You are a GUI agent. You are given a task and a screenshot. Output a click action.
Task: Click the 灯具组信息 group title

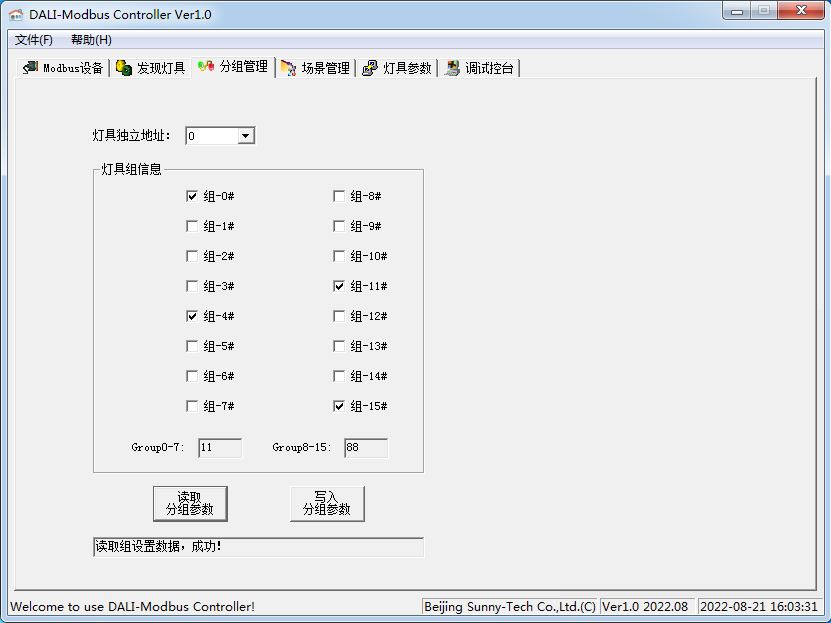[x=131, y=169]
